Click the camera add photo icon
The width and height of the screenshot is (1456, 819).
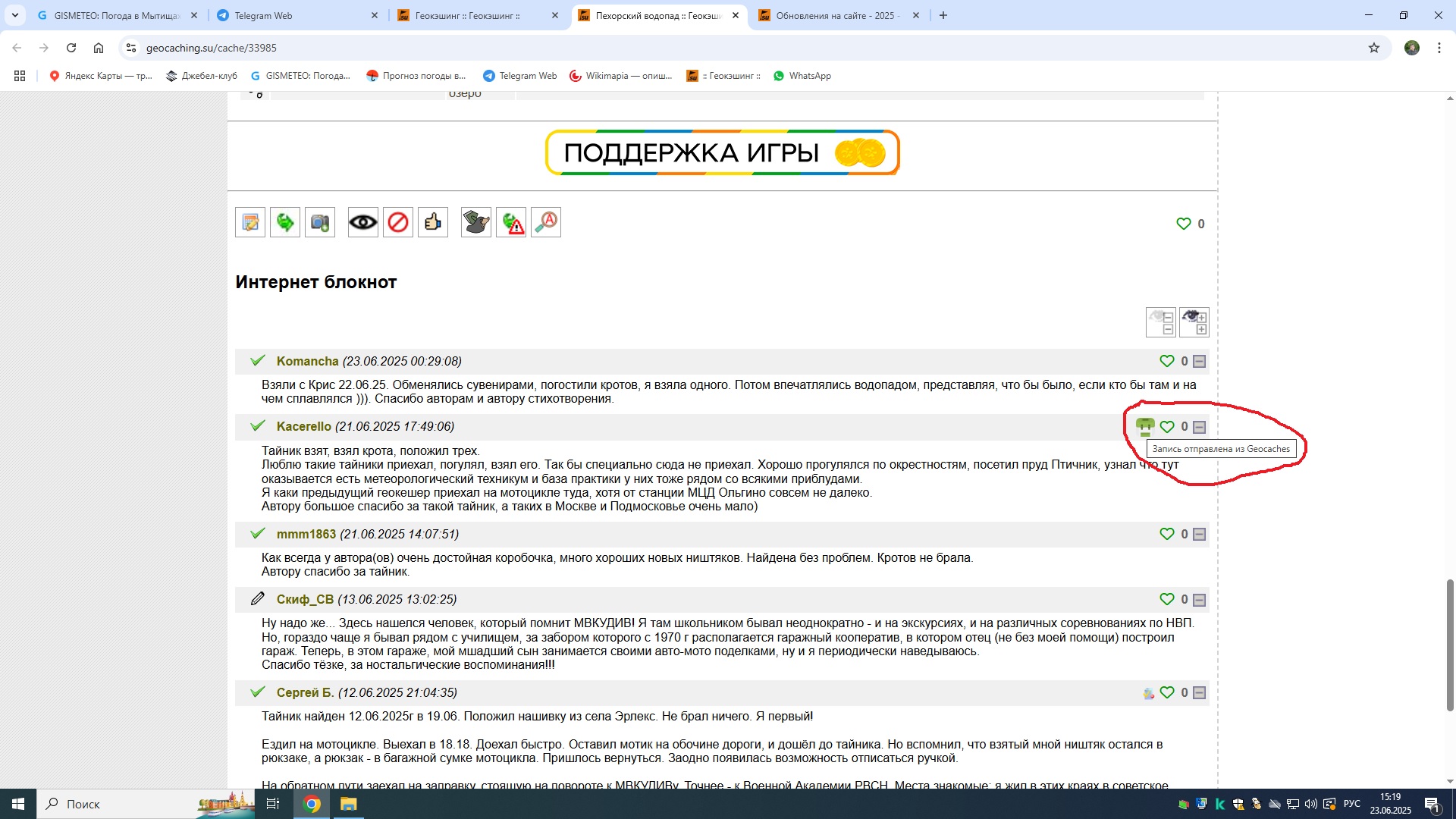(x=320, y=222)
